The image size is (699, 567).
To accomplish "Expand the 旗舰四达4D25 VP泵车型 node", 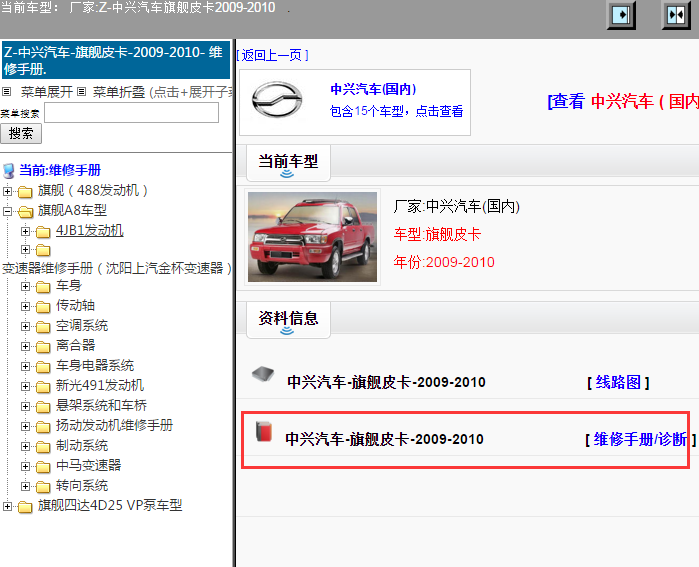I will point(7,506).
